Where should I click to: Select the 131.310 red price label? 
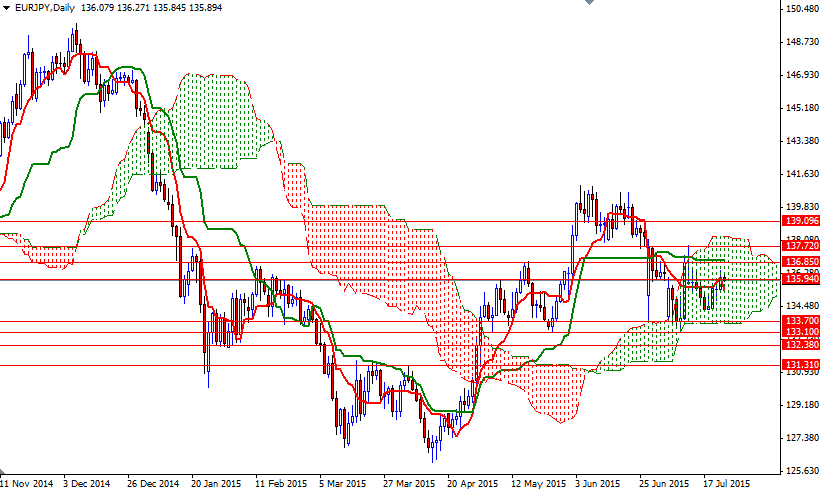(x=800, y=365)
